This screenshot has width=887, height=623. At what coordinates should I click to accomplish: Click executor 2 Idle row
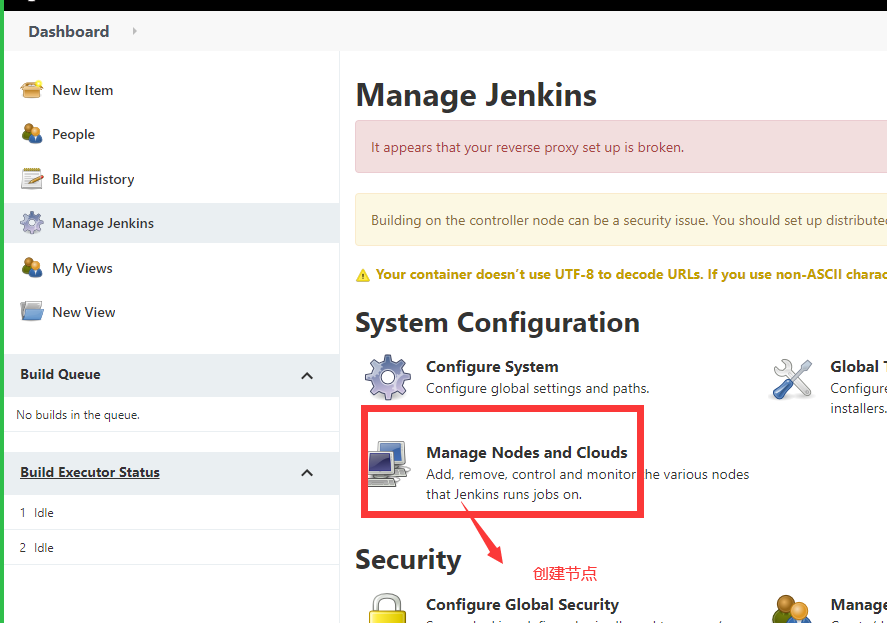172,548
